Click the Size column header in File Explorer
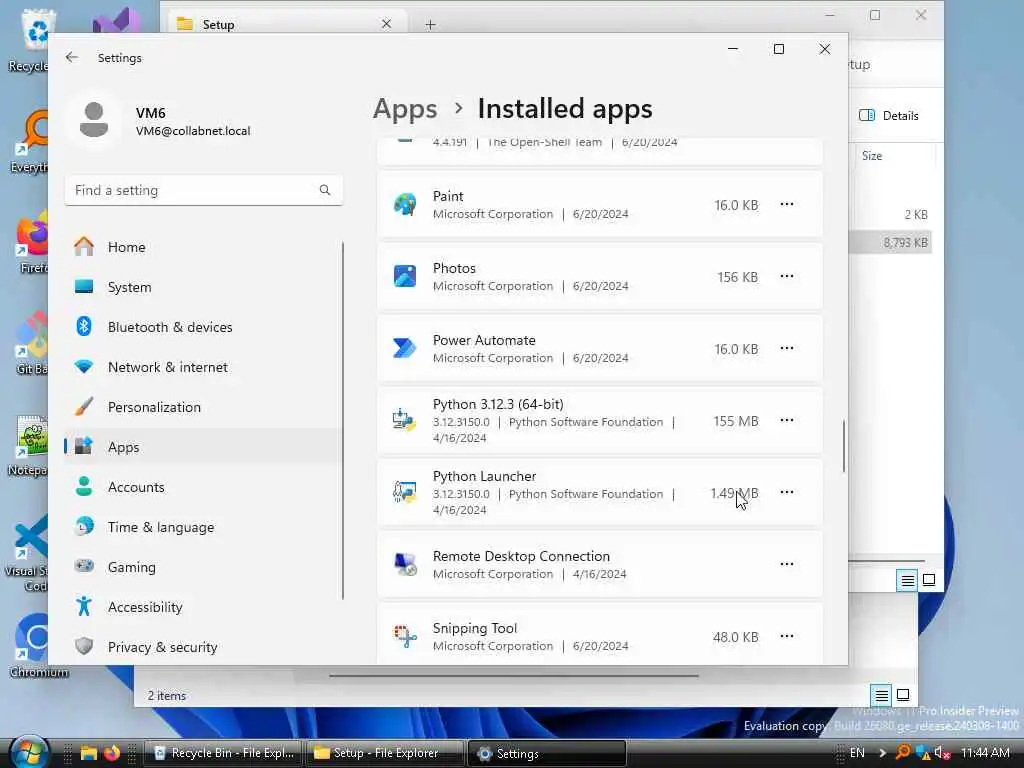Viewport: 1024px width, 768px height. 872,155
